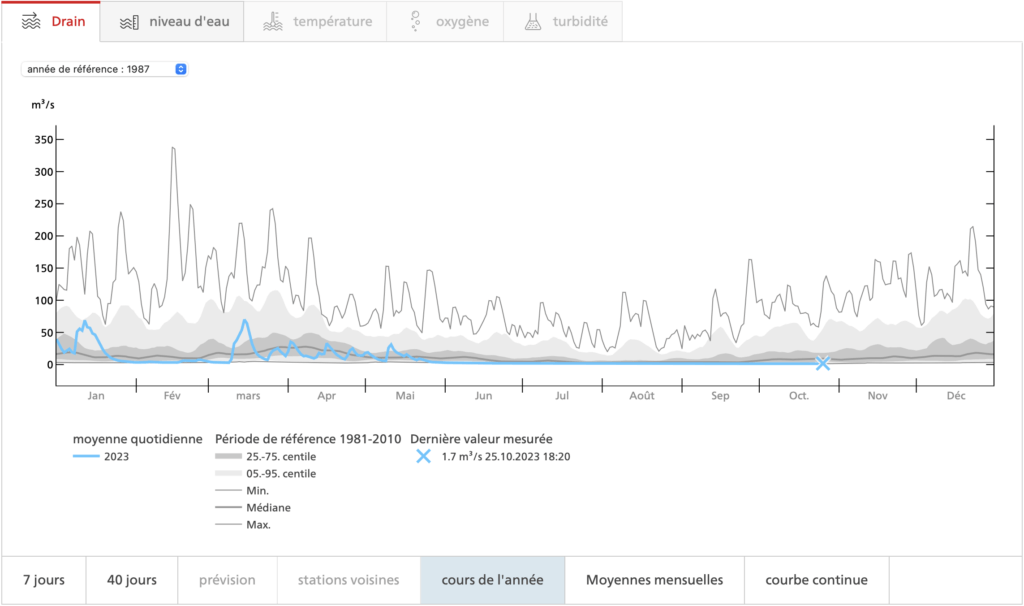
Task: Switch to courbe continue view
Action: (816, 580)
